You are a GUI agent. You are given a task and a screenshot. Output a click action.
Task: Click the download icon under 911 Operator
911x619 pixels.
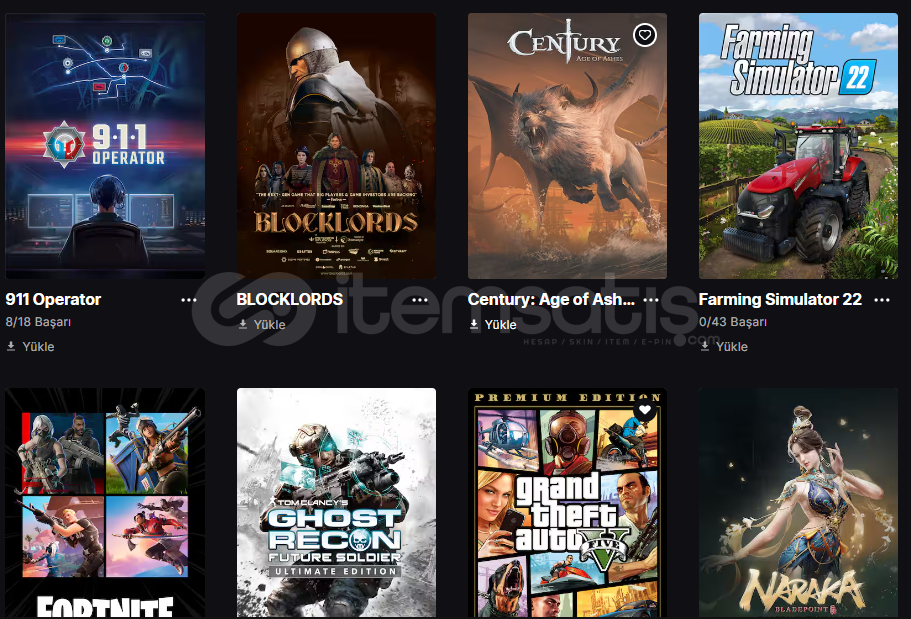[x=11, y=346]
